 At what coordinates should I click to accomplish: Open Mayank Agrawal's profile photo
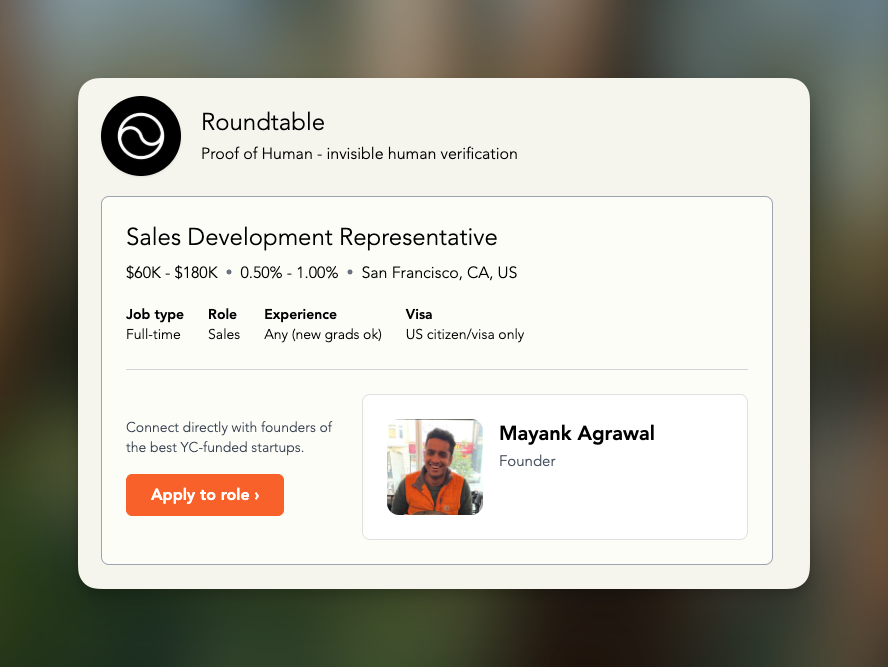435,467
